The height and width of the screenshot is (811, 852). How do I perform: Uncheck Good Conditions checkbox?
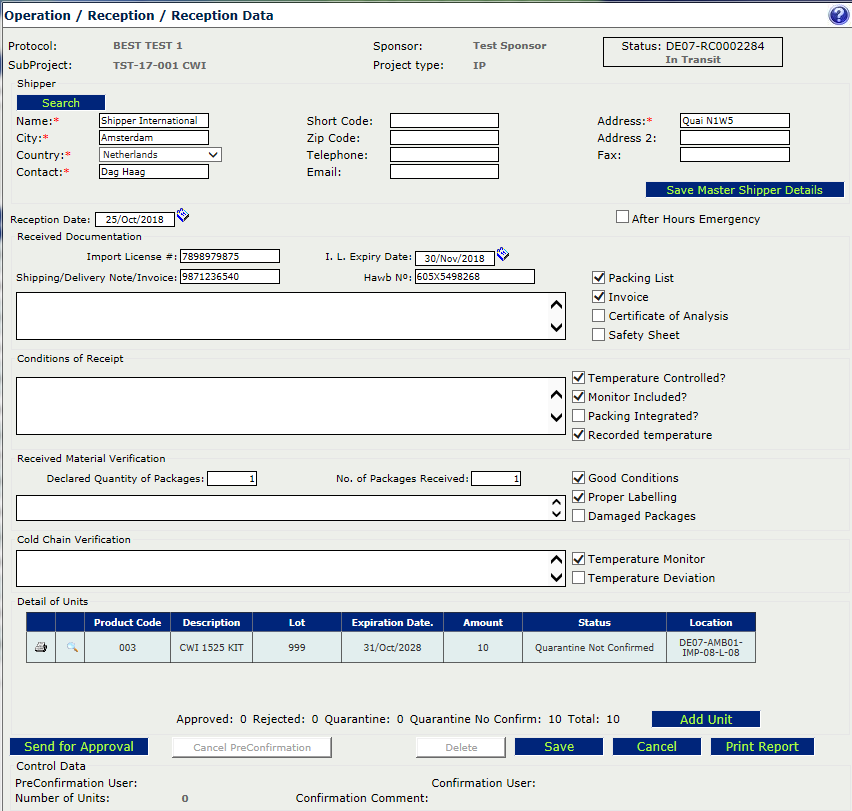point(579,477)
